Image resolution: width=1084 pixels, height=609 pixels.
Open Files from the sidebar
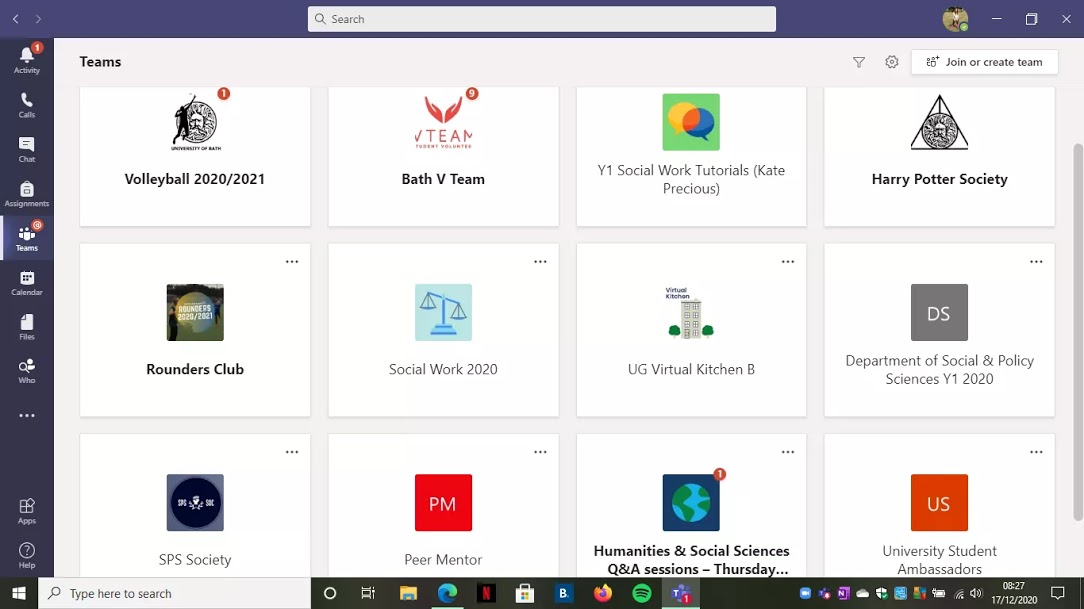[x=26, y=327]
